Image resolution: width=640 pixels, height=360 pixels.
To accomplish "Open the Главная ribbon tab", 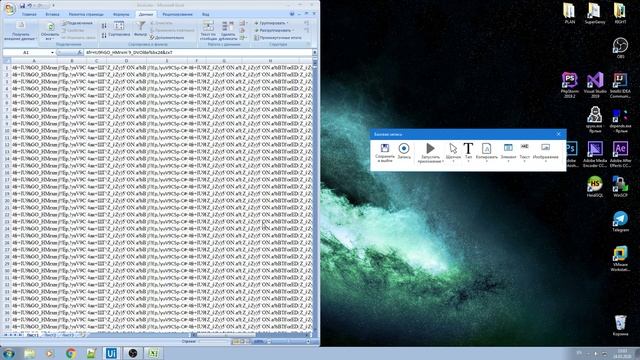I will coord(29,14).
